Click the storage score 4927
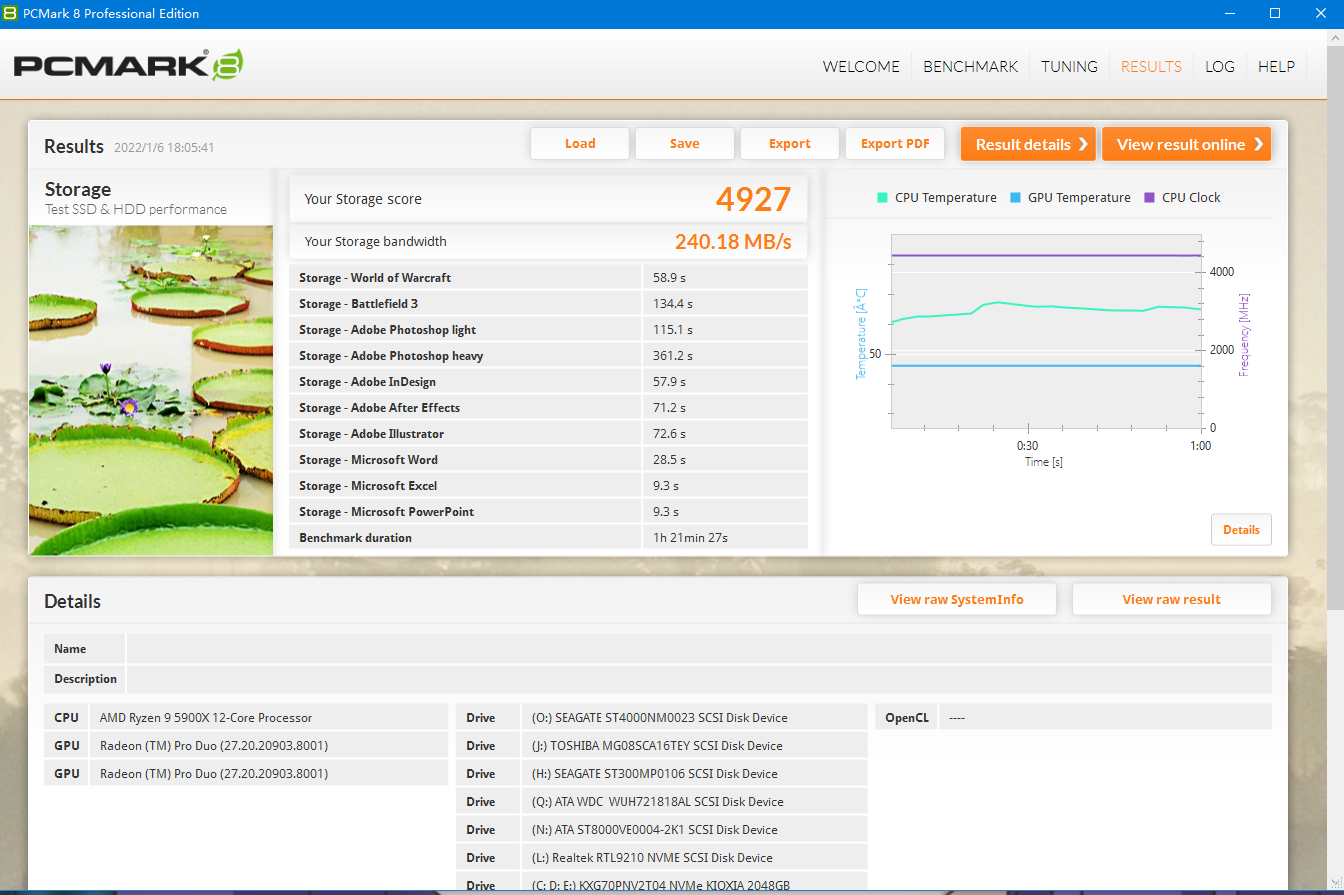 point(753,199)
